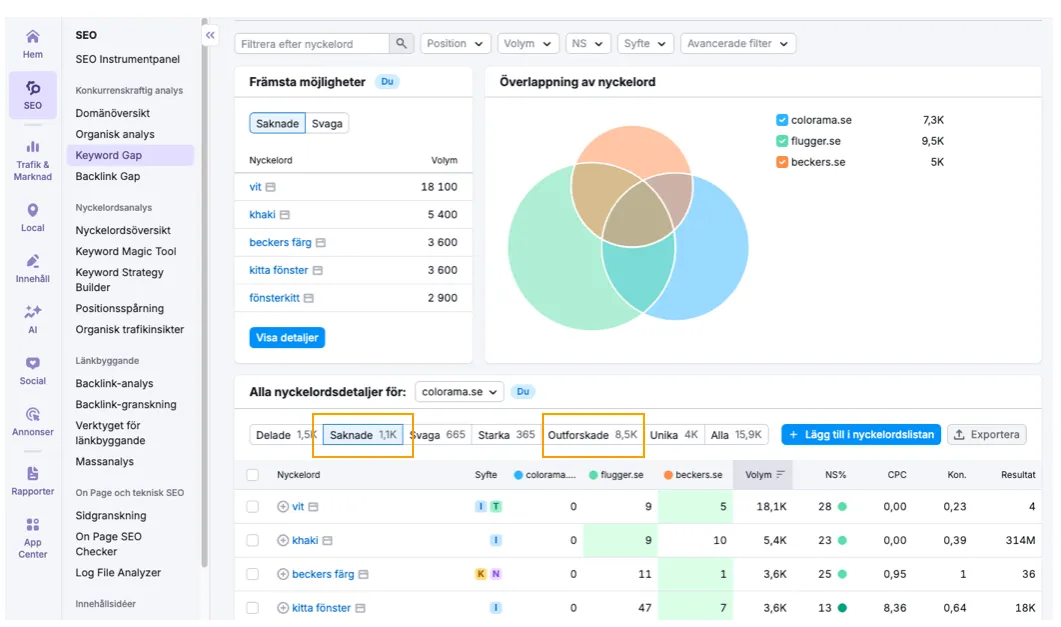Open the AI sparkle icon
The image size is (1061, 627).
click(32, 312)
